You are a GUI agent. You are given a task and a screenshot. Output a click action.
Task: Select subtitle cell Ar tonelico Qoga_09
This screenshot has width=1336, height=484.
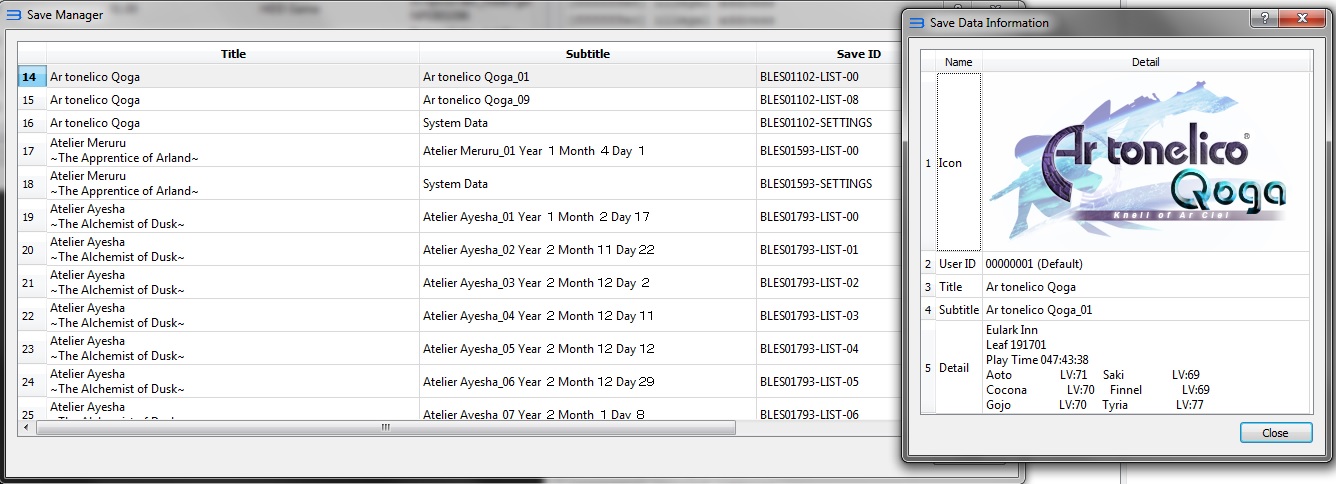coord(587,100)
